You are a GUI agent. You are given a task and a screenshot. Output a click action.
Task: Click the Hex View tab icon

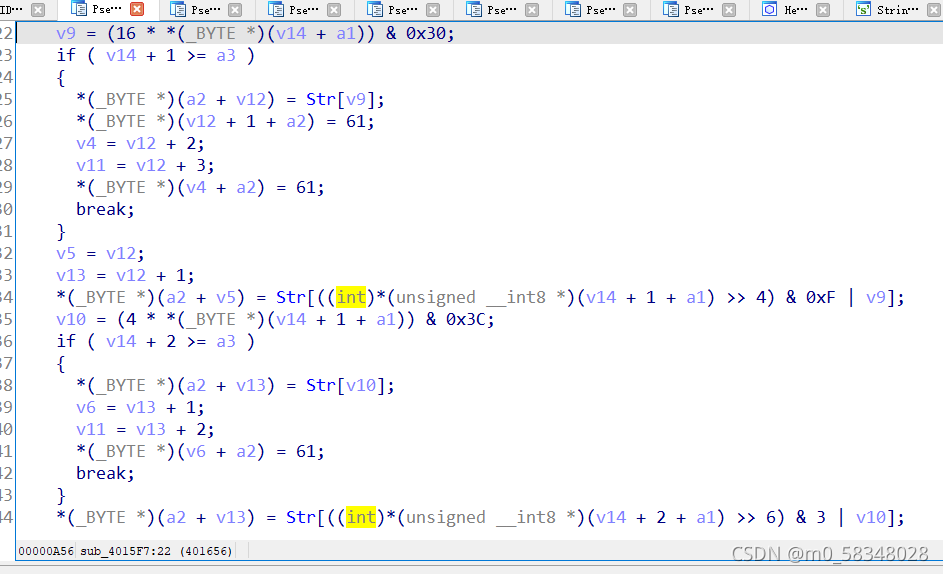coord(769,9)
